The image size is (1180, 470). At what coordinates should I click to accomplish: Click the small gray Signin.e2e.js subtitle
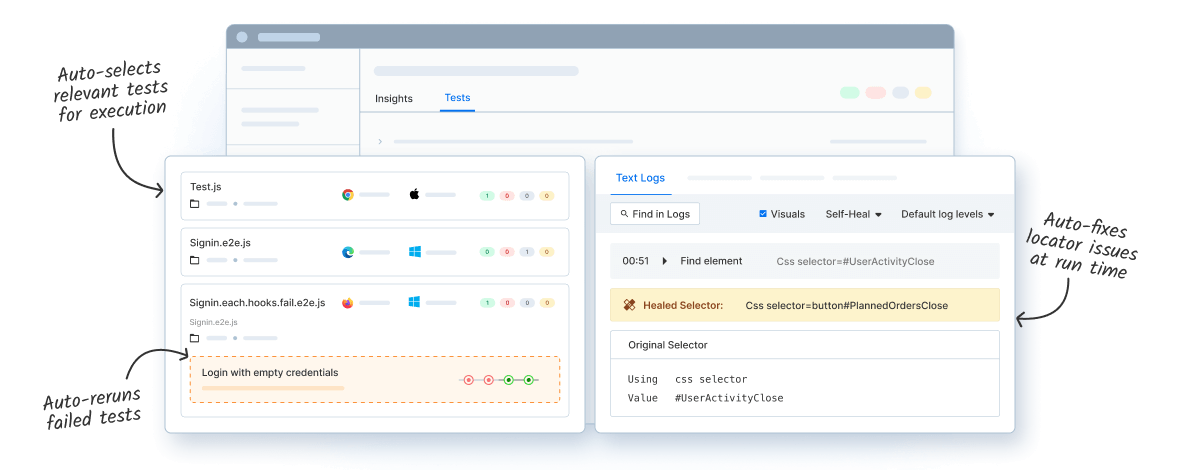coord(214,322)
